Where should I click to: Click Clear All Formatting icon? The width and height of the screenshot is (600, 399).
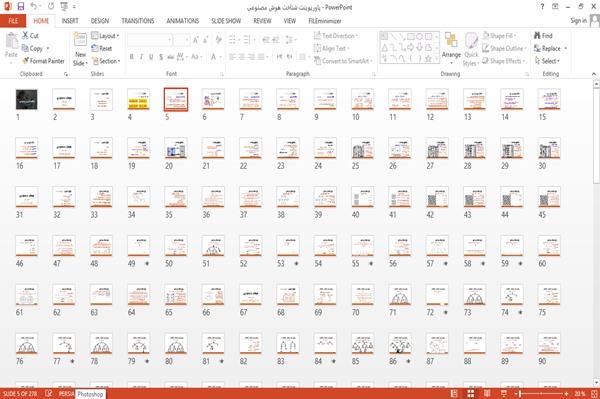[x=218, y=39]
